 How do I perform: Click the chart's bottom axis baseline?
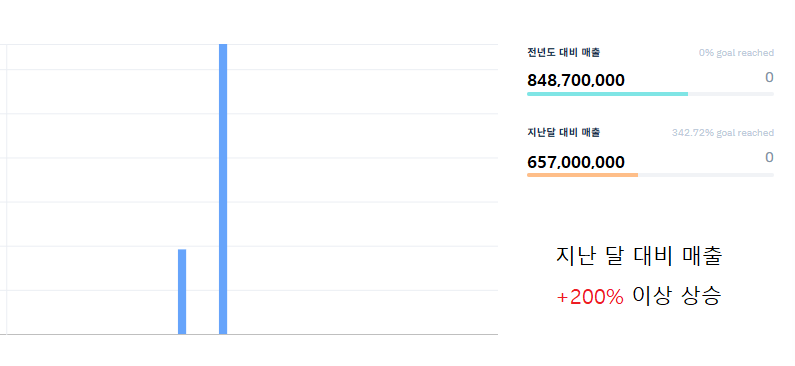[x=249, y=335]
